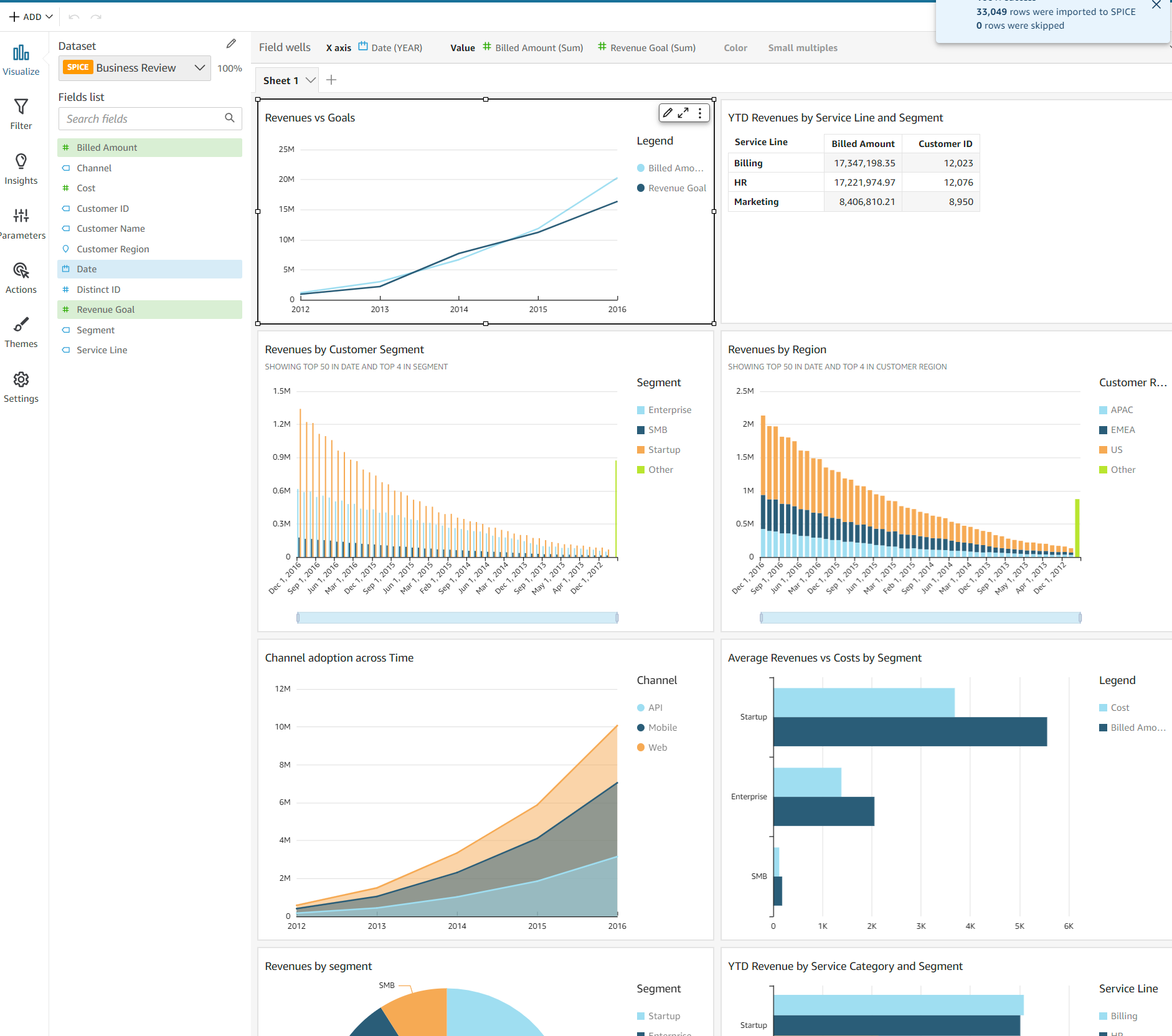This screenshot has height=1036, width=1172.
Task: Click the Revenue Goal hash icon in Value well
Action: (x=602, y=46)
